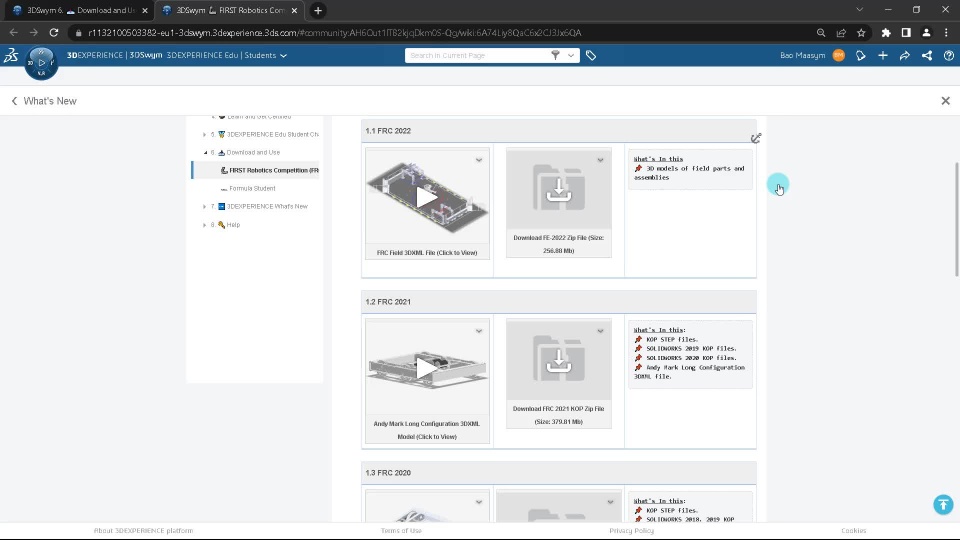Click the tag icon beside search bar
The width and height of the screenshot is (960, 540).
(591, 55)
